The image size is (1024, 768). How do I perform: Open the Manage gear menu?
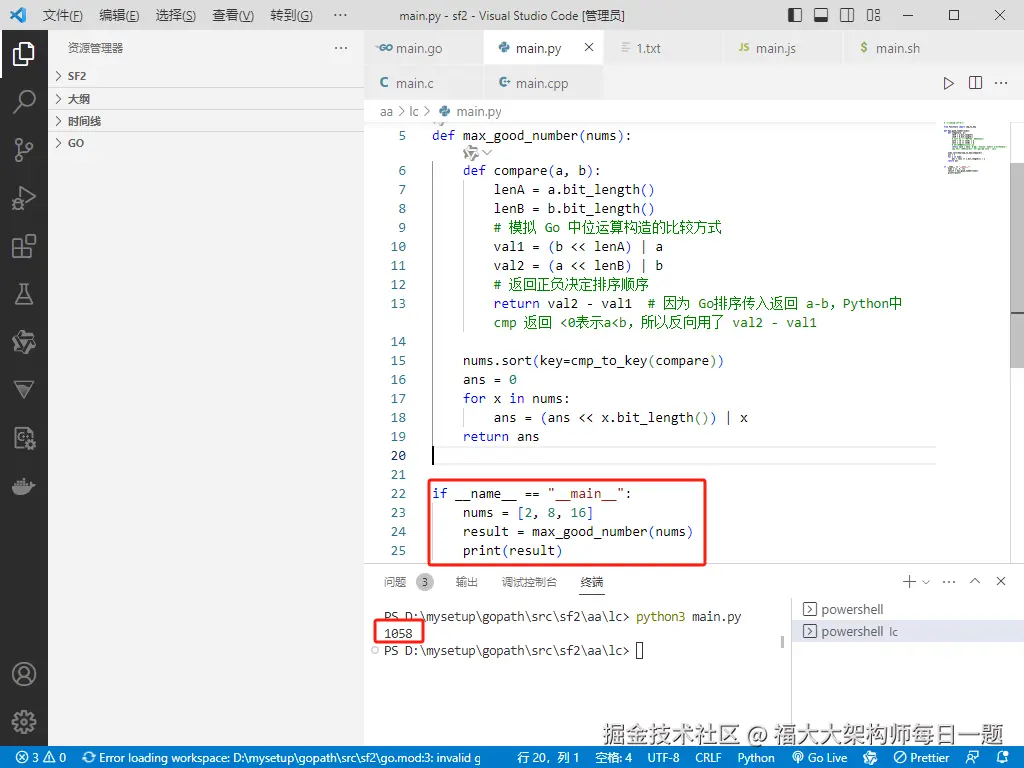[24, 722]
